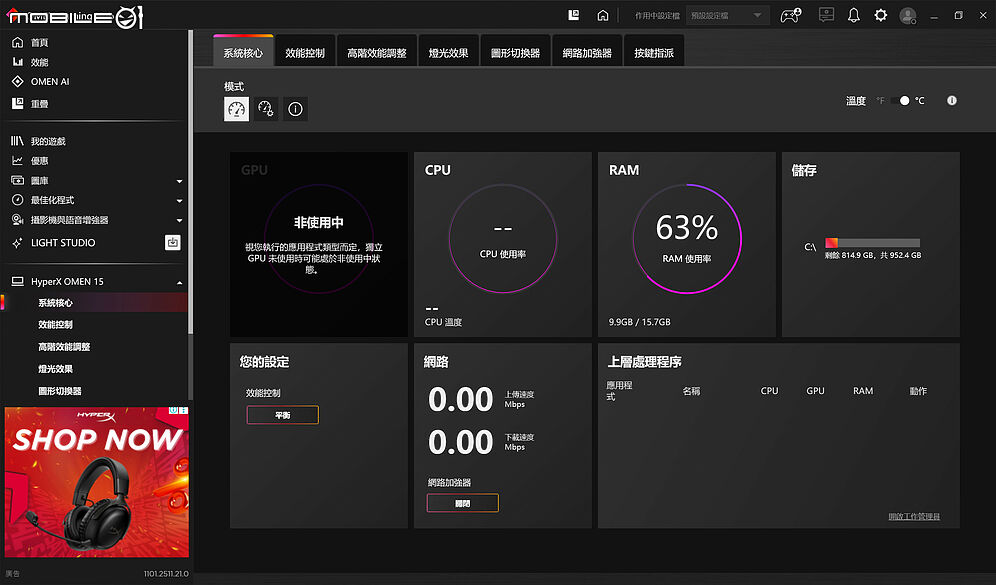Open the 優惠 deals section
The height and width of the screenshot is (585, 996).
[39, 161]
